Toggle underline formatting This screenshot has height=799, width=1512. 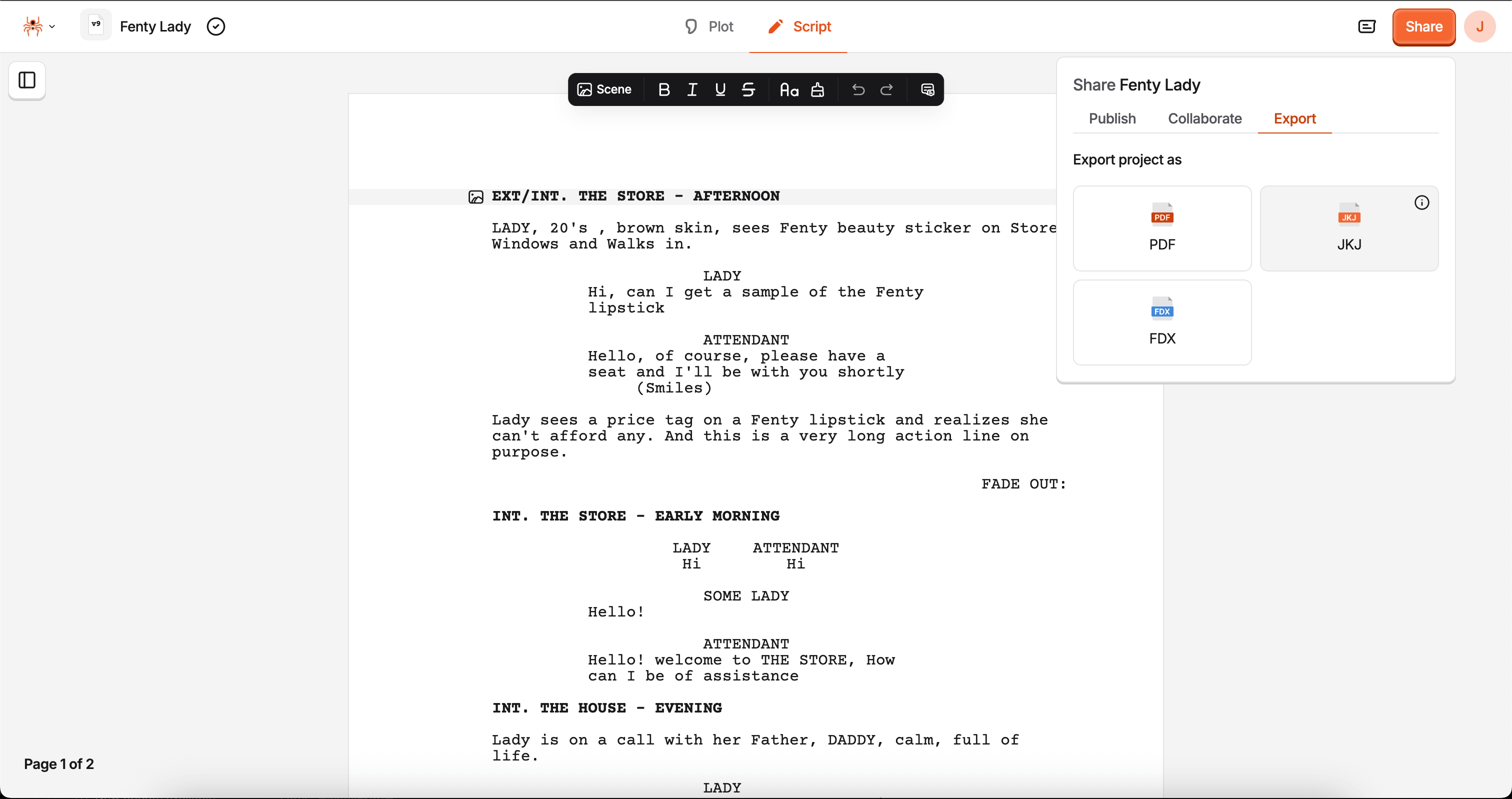pyautogui.click(x=720, y=89)
